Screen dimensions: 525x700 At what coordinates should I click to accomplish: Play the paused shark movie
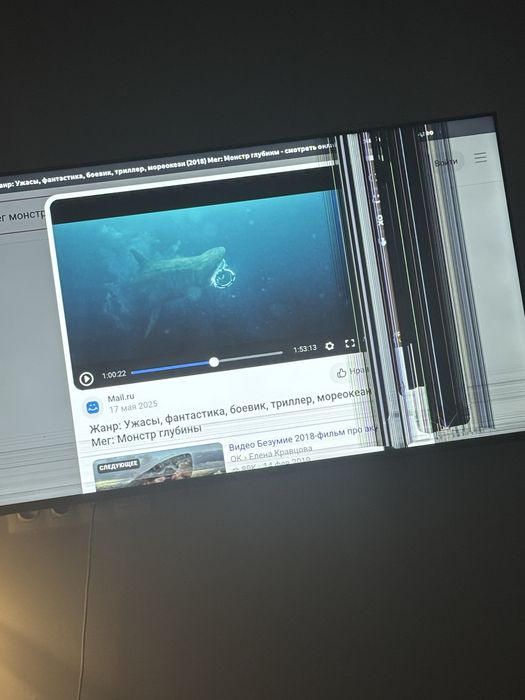tap(86, 379)
